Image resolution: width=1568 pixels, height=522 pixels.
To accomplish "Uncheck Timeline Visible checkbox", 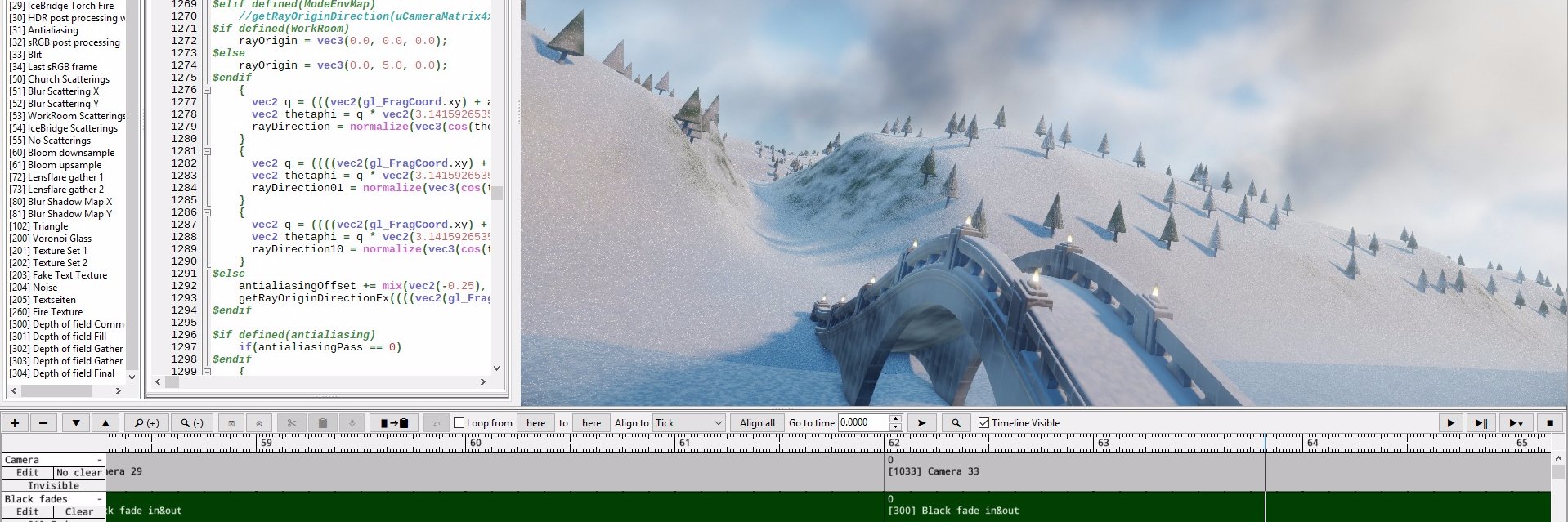I will coord(983,423).
